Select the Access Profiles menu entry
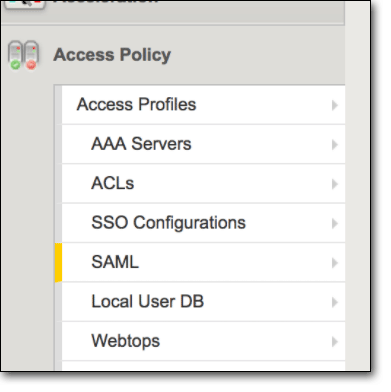 (x=136, y=104)
